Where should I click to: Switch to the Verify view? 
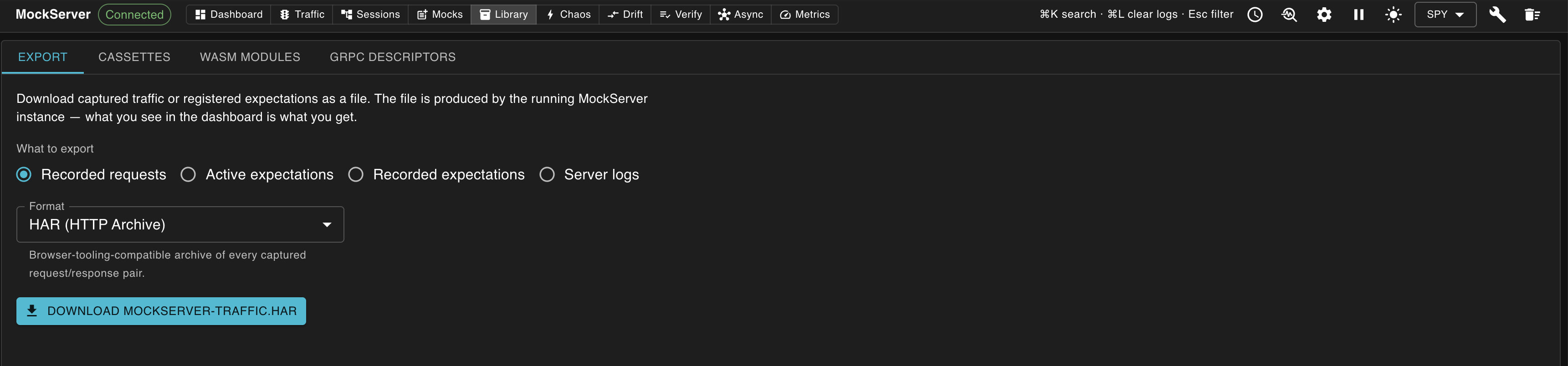point(681,15)
